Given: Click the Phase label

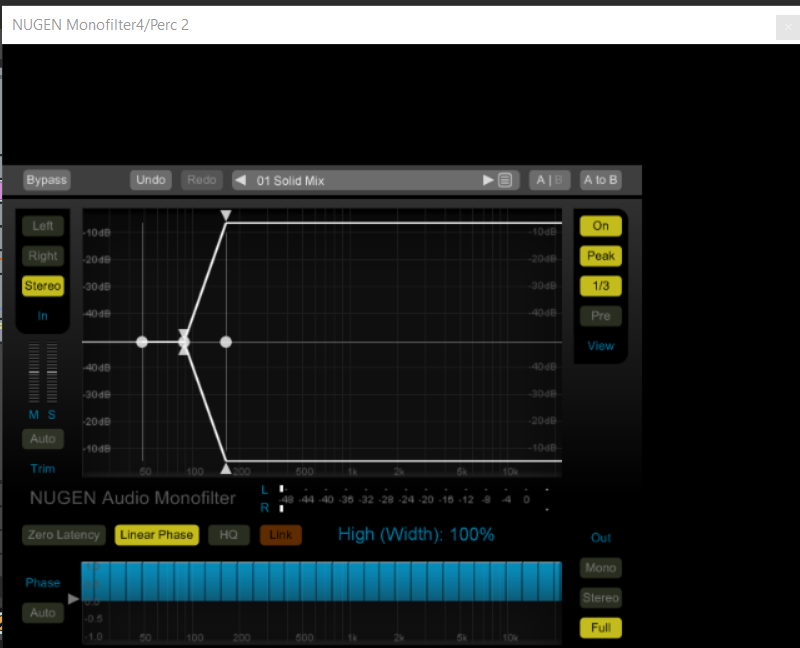Looking at the screenshot, I should point(43,583).
